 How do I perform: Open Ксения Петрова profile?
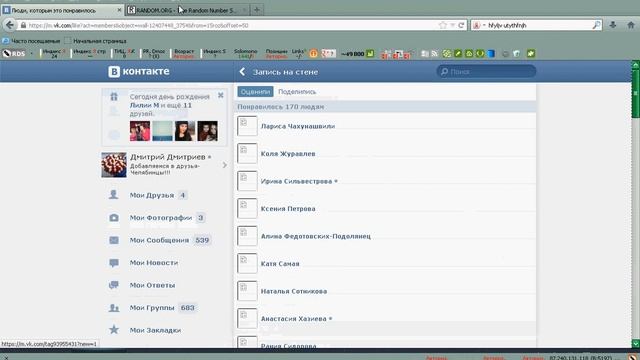288,209
